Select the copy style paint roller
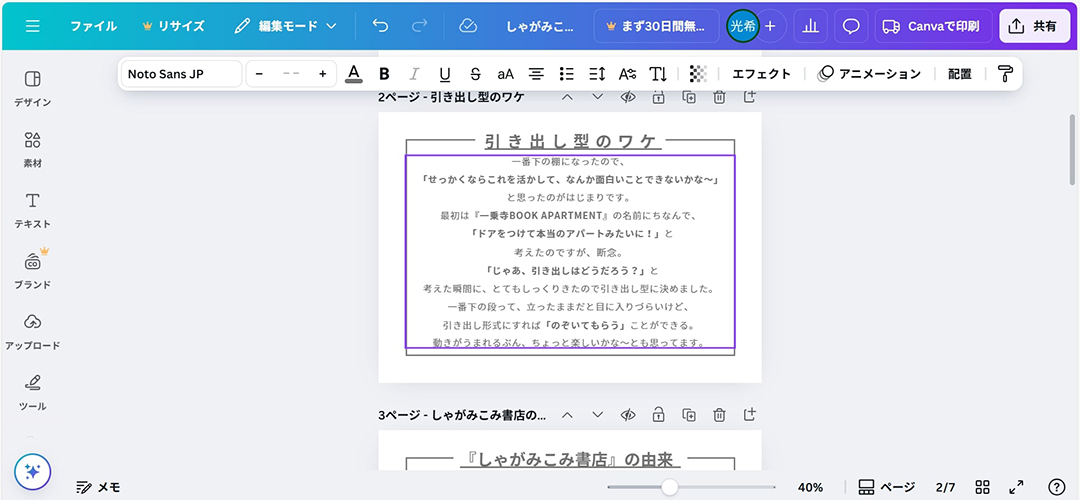The width and height of the screenshot is (1080, 500). tap(1006, 74)
